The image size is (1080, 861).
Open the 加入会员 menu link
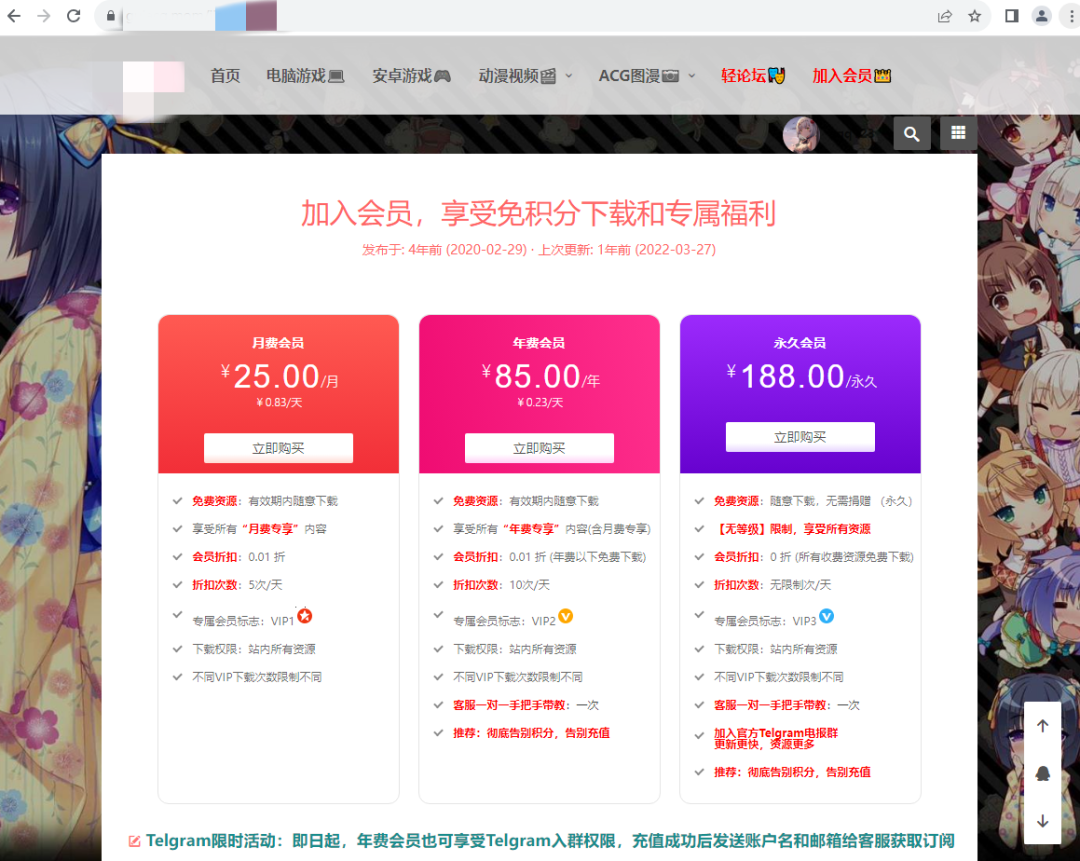[851, 76]
